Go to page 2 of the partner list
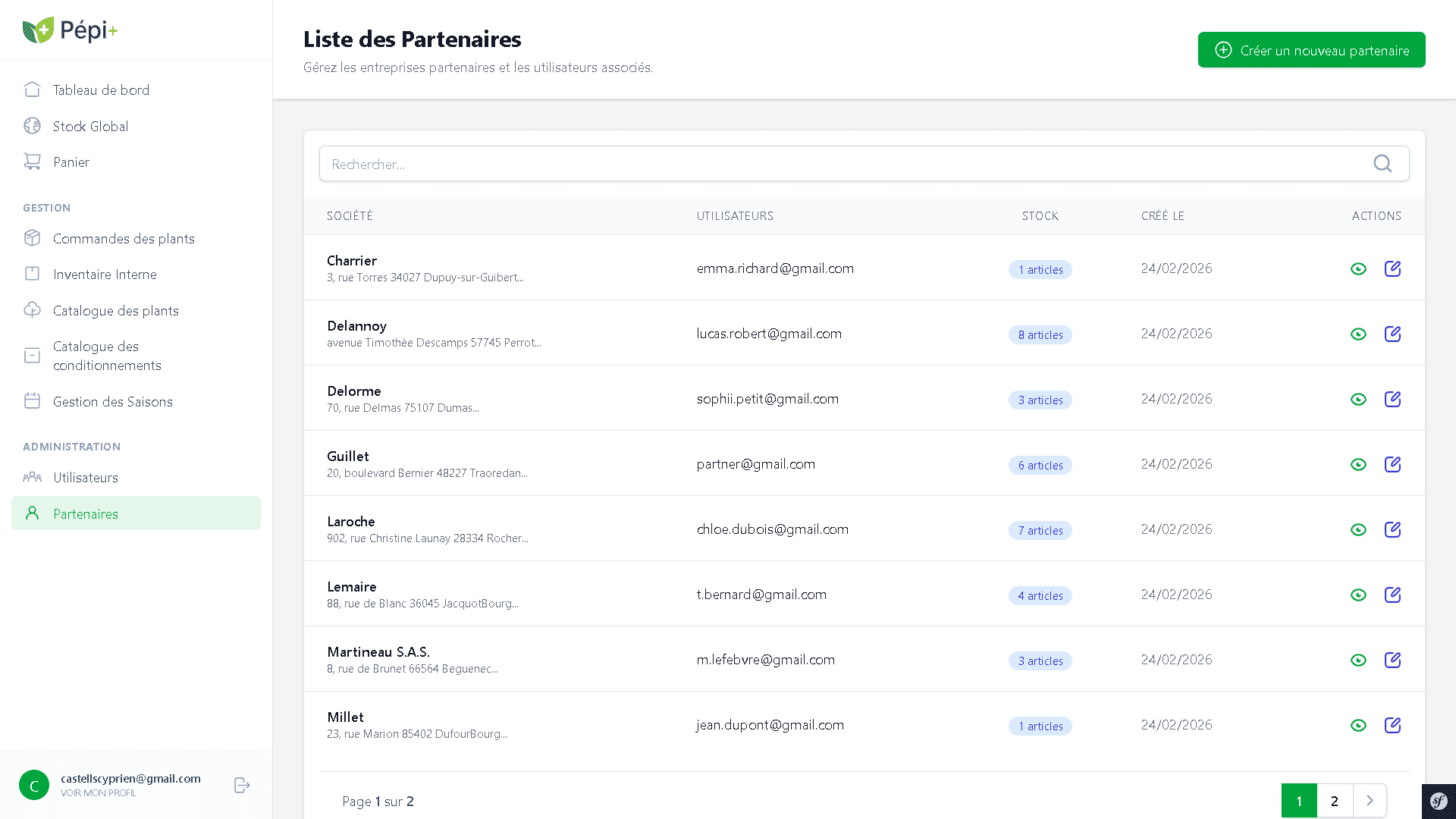 click(x=1335, y=801)
